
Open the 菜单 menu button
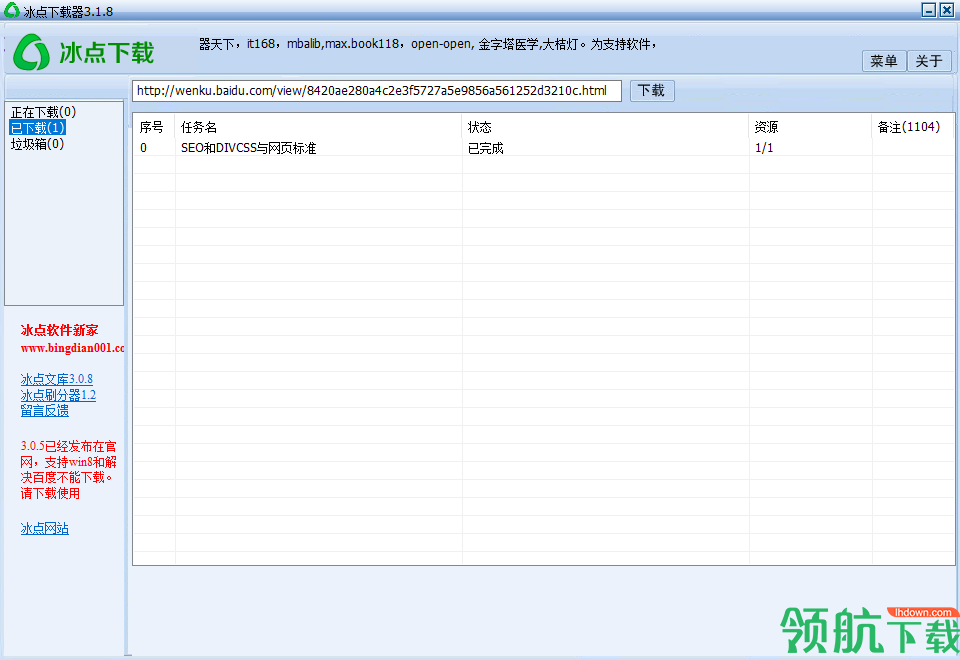click(x=883, y=61)
